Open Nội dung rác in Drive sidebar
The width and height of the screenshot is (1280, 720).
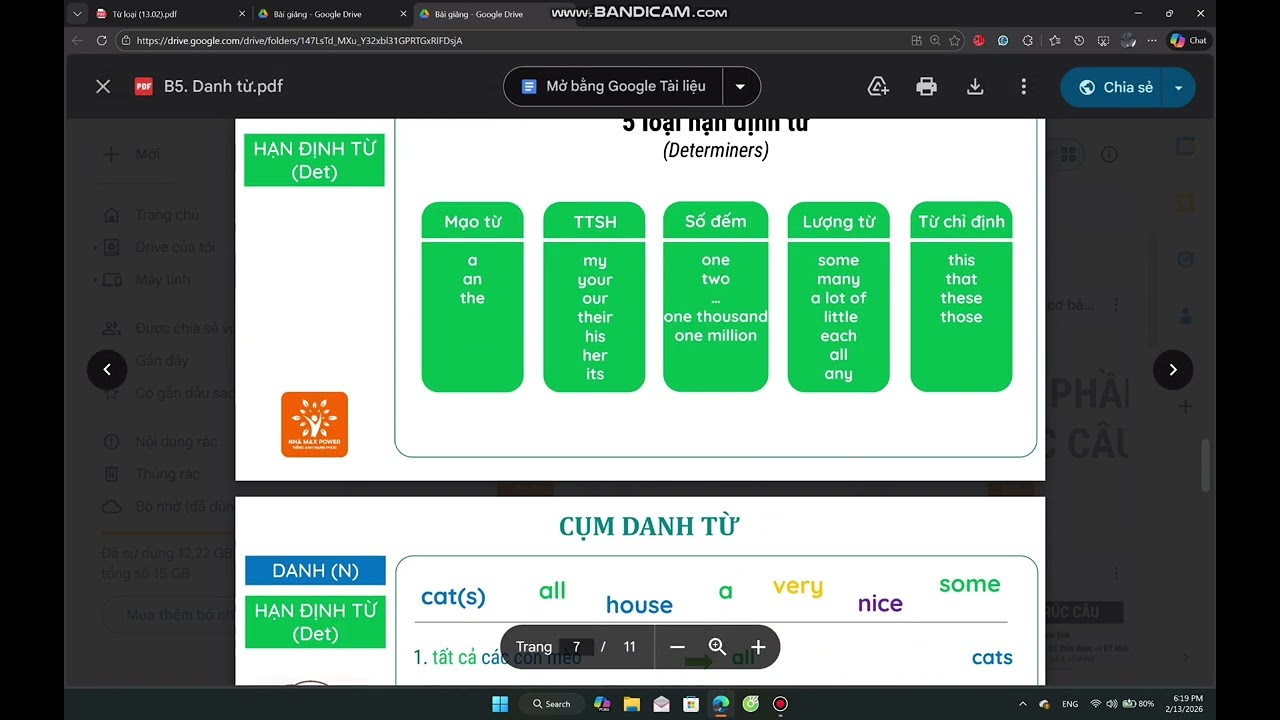pyautogui.click(x=161, y=441)
